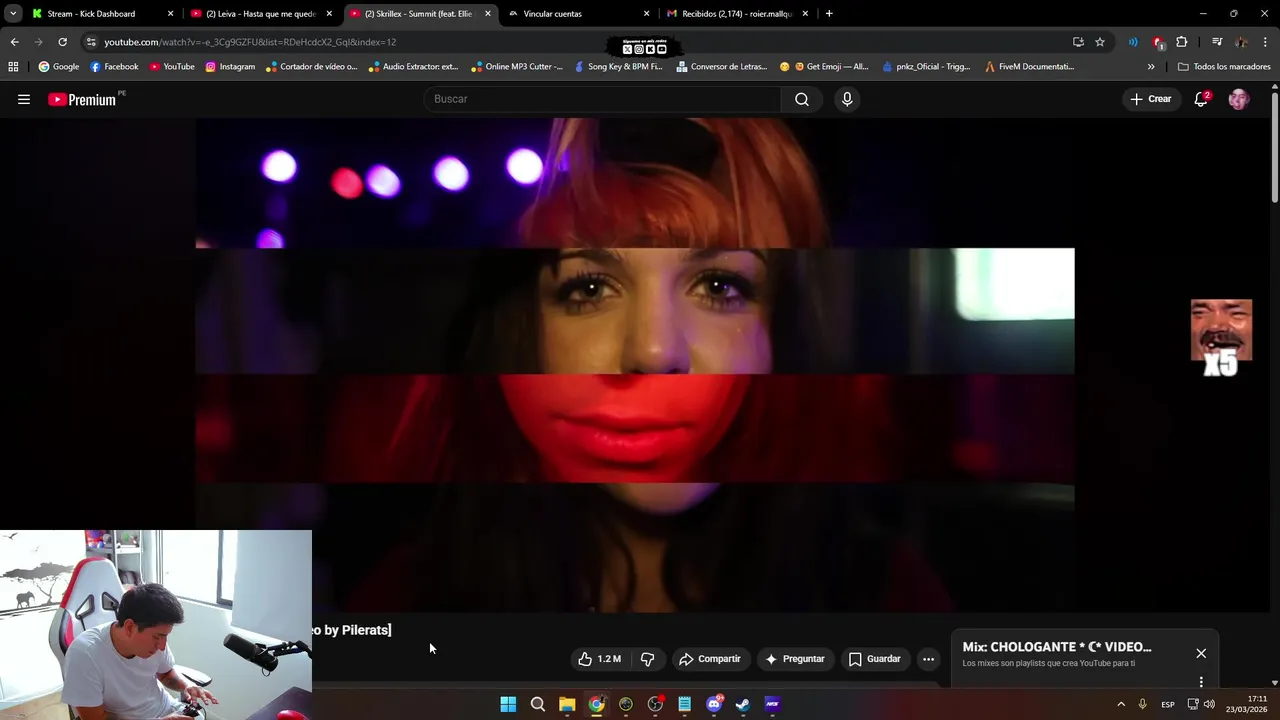1280x720 pixels.
Task: Bookmark this page with star icon
Action: click(x=1100, y=42)
